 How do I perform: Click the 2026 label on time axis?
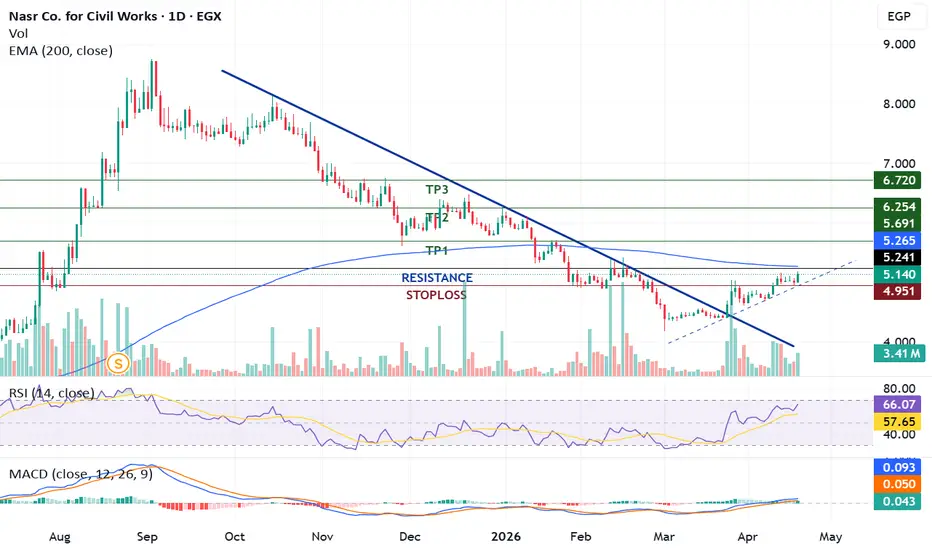506,536
